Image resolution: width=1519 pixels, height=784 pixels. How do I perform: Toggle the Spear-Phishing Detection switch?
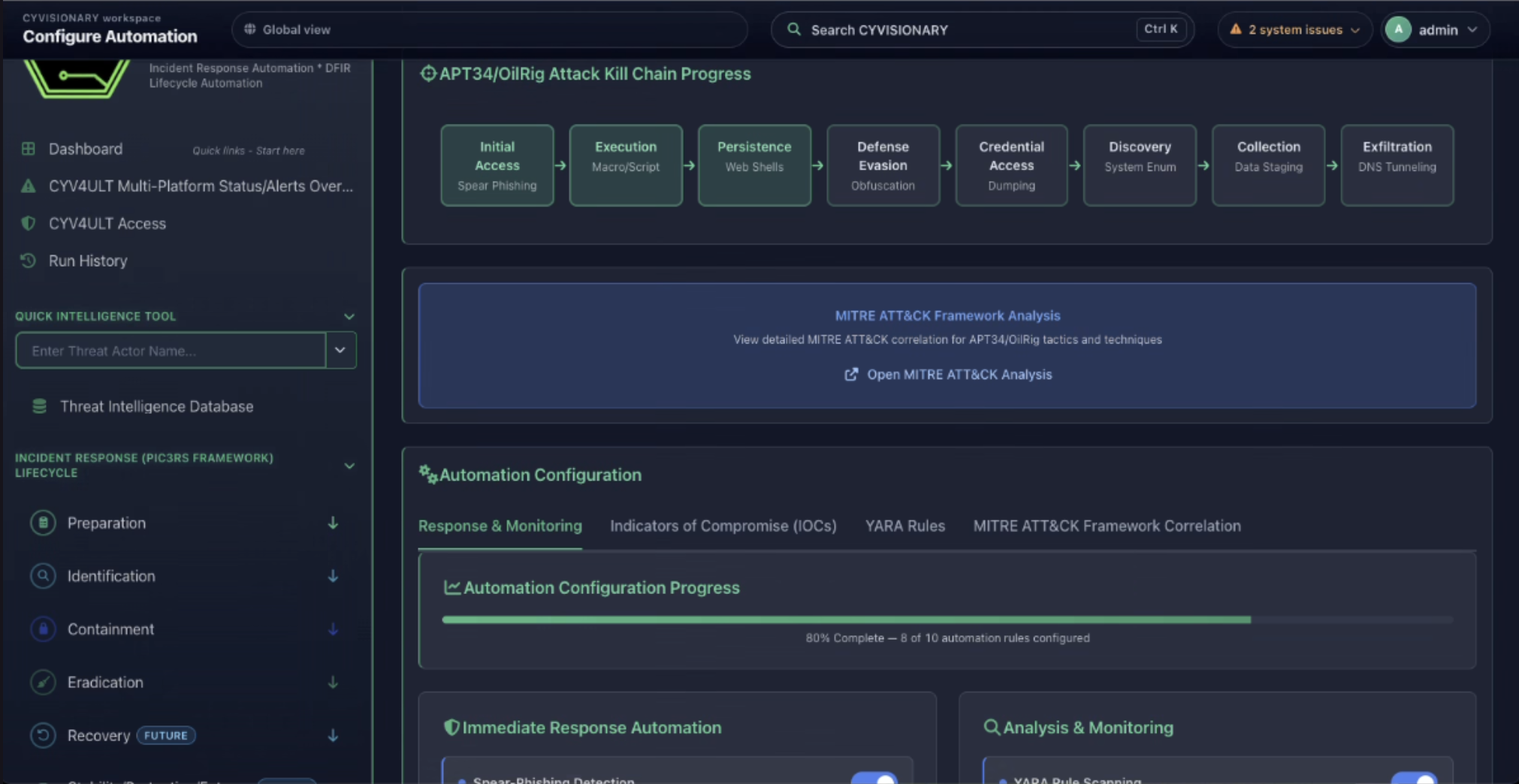(x=874, y=778)
